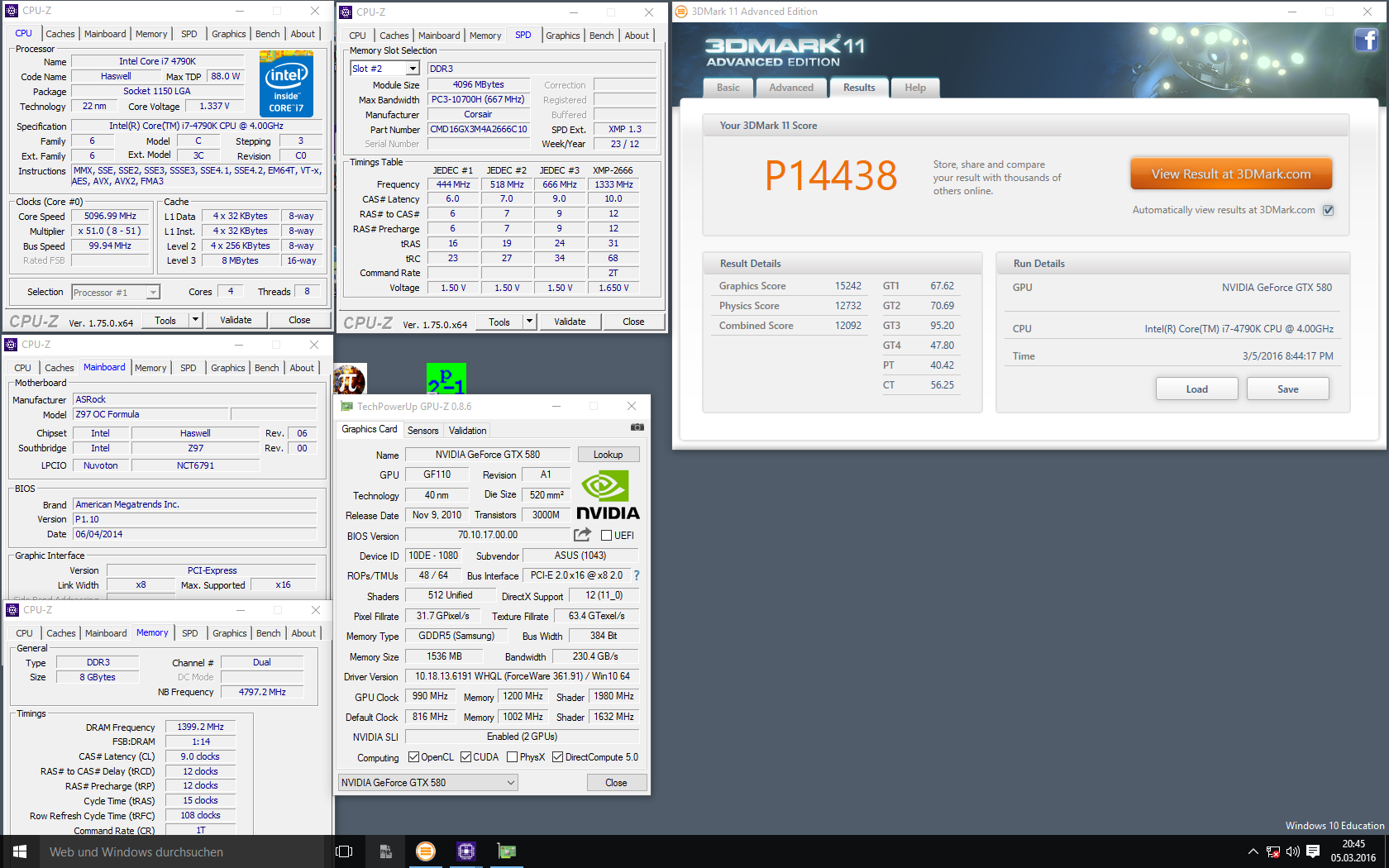
Task: Open the Windows Start menu
Action: click(x=20, y=851)
